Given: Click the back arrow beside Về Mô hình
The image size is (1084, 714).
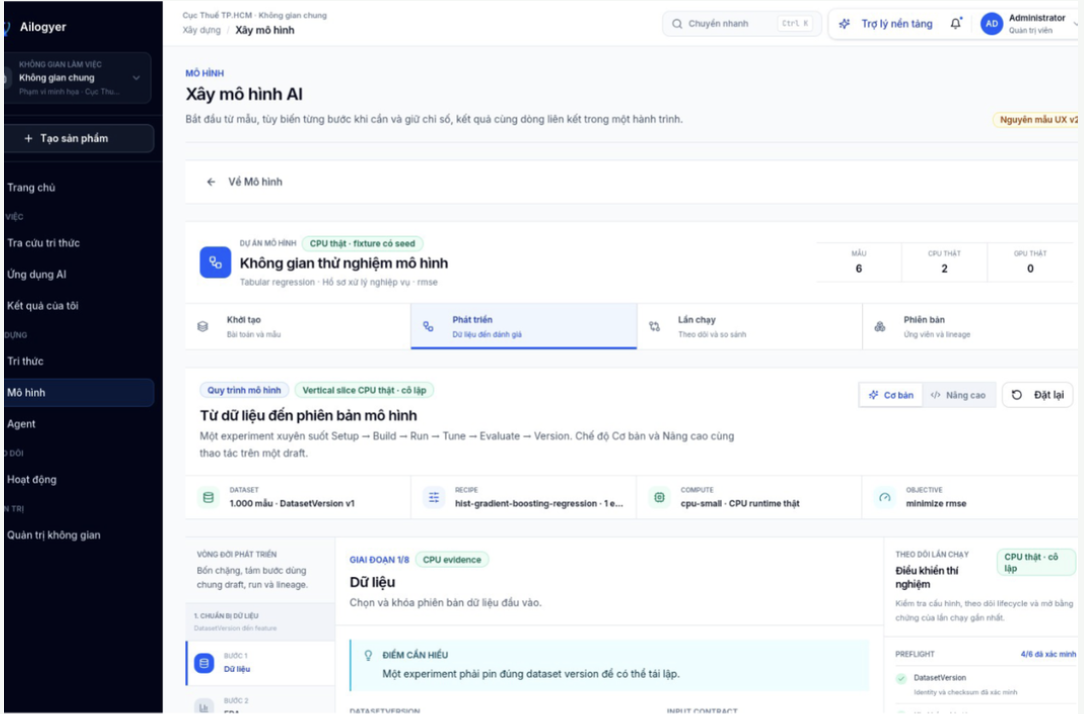Looking at the screenshot, I should coord(211,182).
